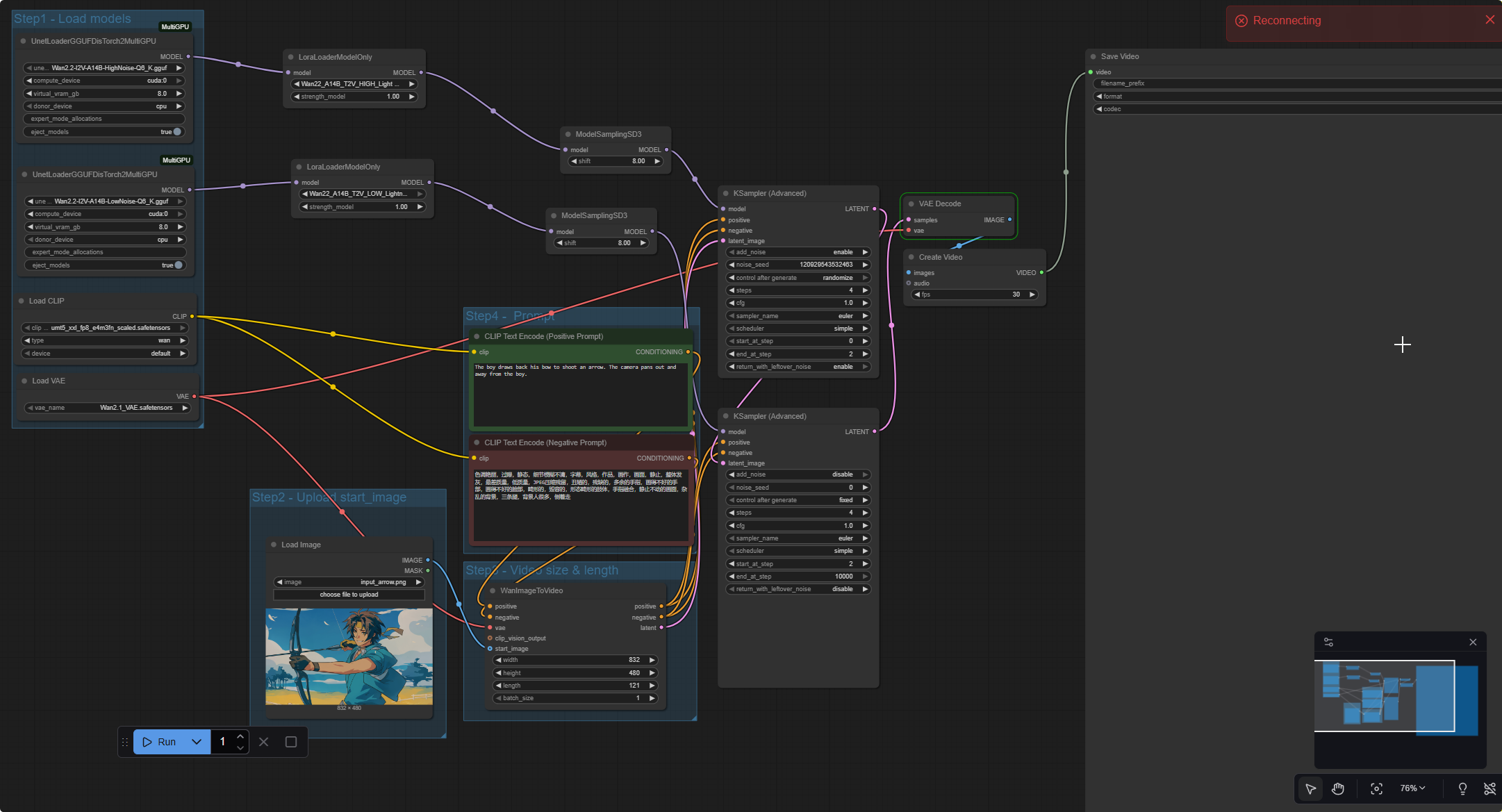1502x812 pixels.
Task: Open Run button options chevron
Action: click(x=197, y=742)
